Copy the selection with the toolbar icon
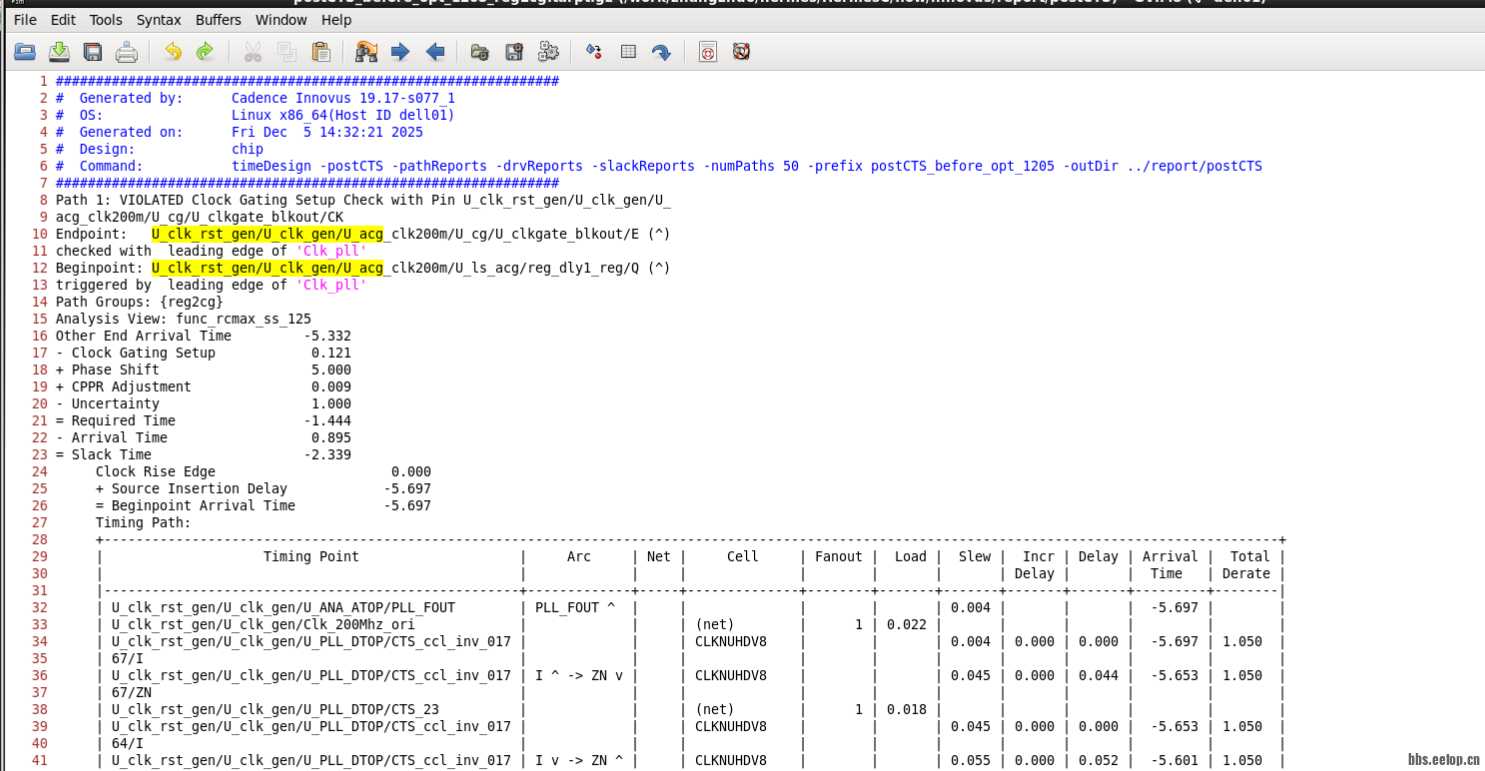 [287, 51]
